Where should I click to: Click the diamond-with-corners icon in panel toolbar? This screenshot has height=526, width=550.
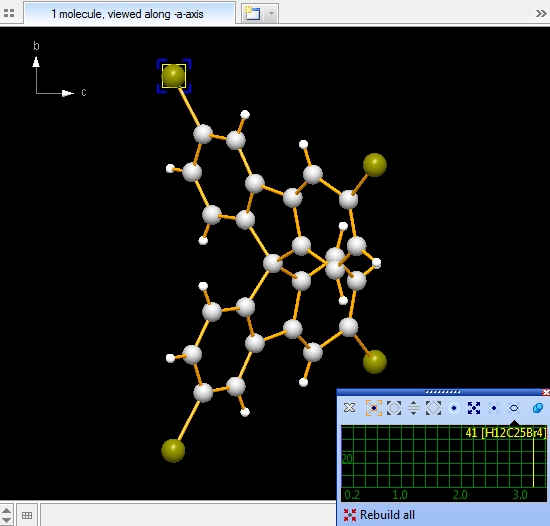coord(434,408)
